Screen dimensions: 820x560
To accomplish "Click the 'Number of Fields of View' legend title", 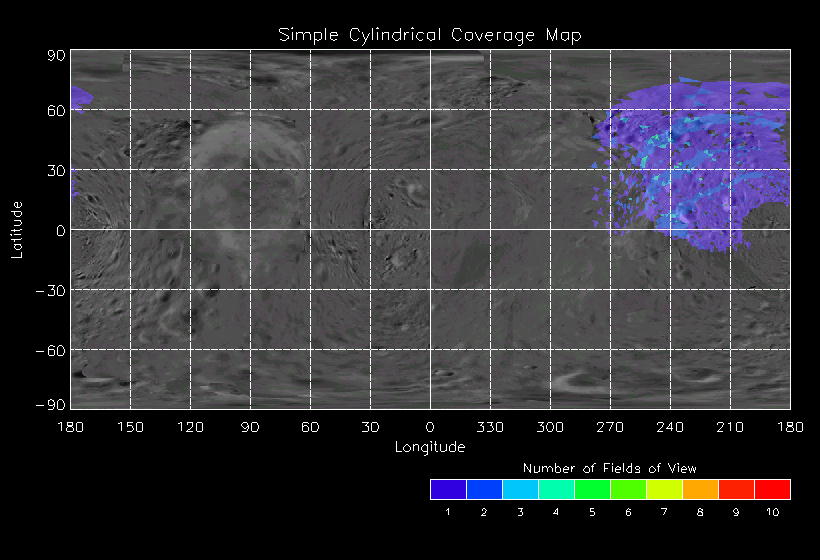I will tap(610, 468).
